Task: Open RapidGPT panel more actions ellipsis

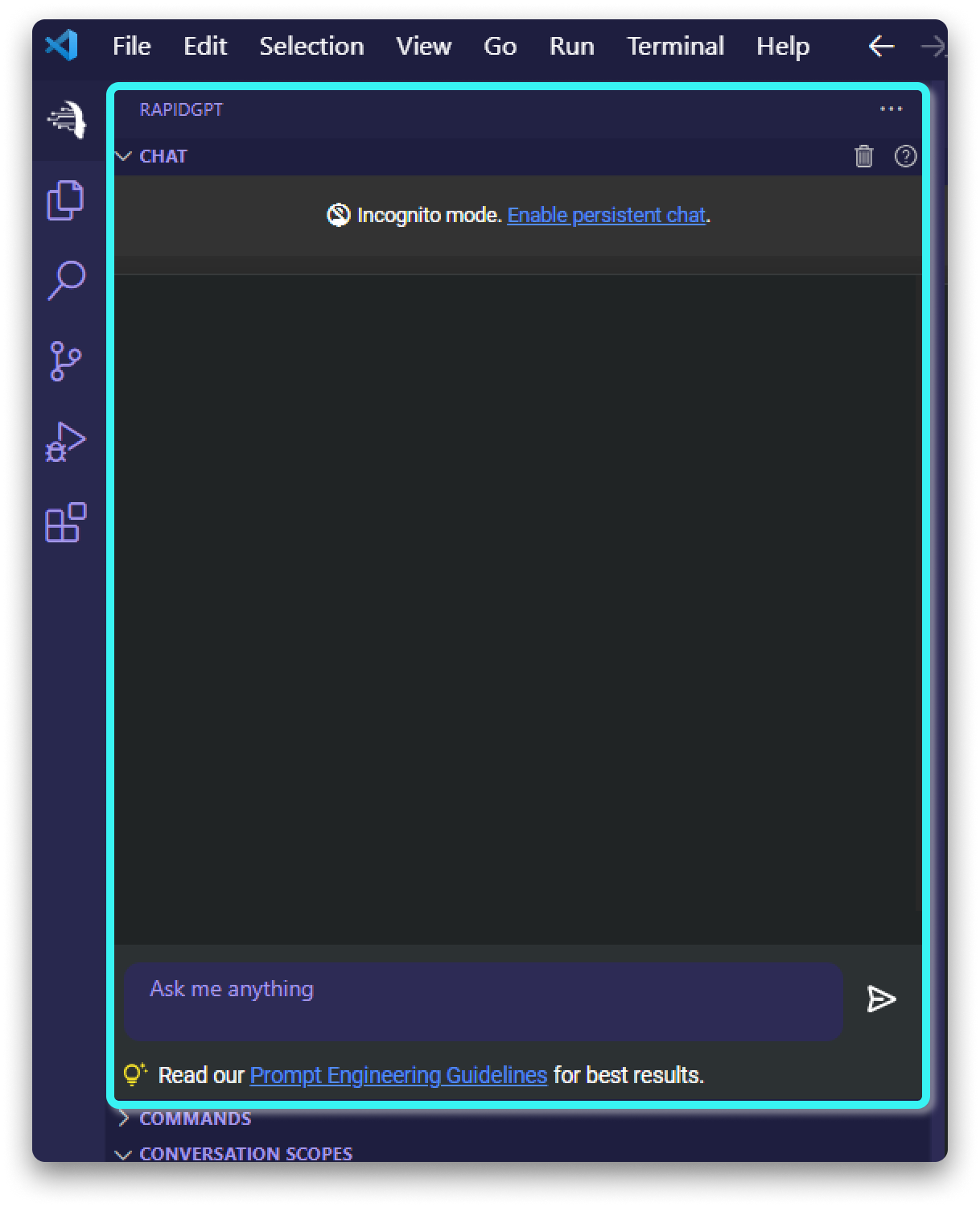Action: pos(891,109)
